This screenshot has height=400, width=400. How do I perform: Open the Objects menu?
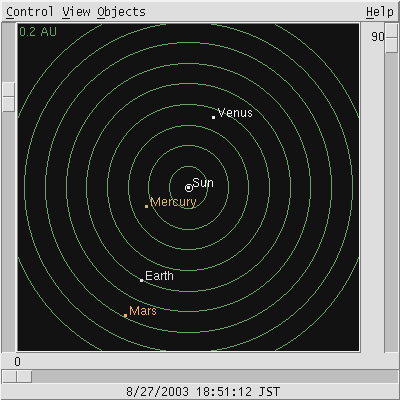click(x=121, y=12)
